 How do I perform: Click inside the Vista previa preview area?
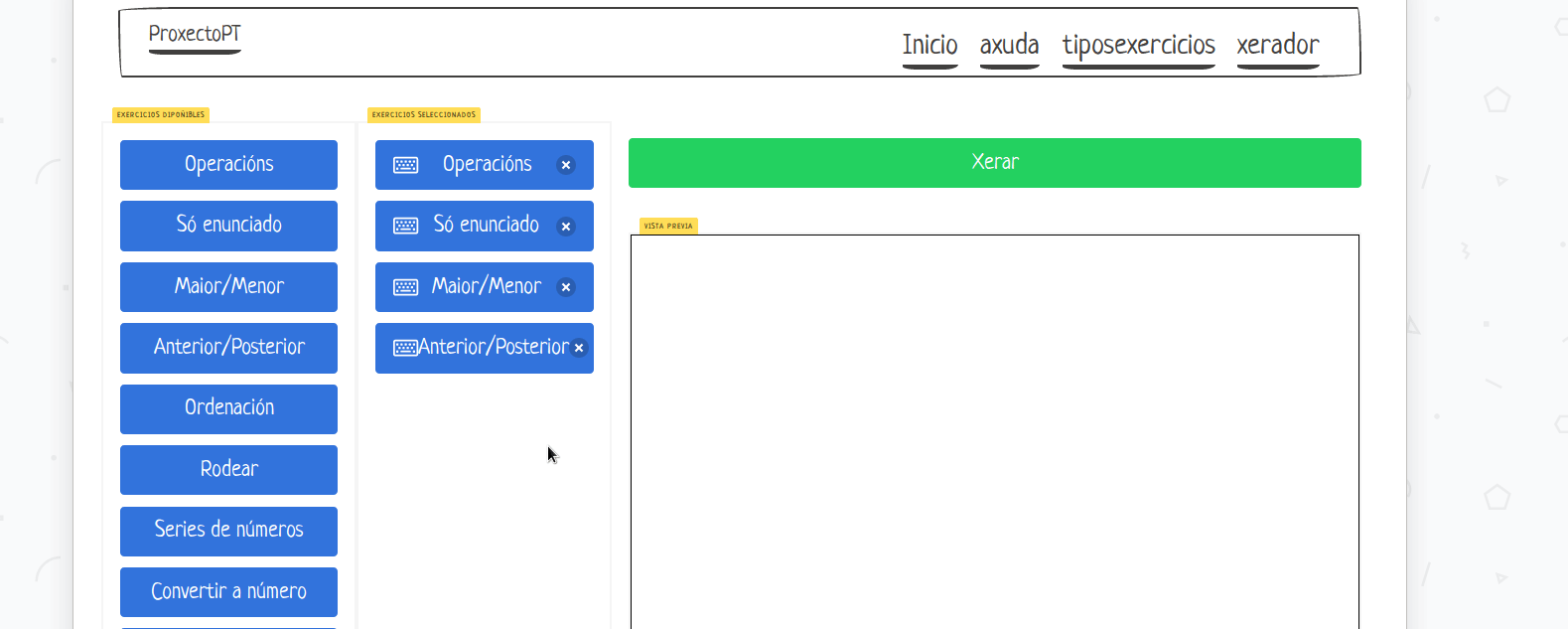(994, 429)
